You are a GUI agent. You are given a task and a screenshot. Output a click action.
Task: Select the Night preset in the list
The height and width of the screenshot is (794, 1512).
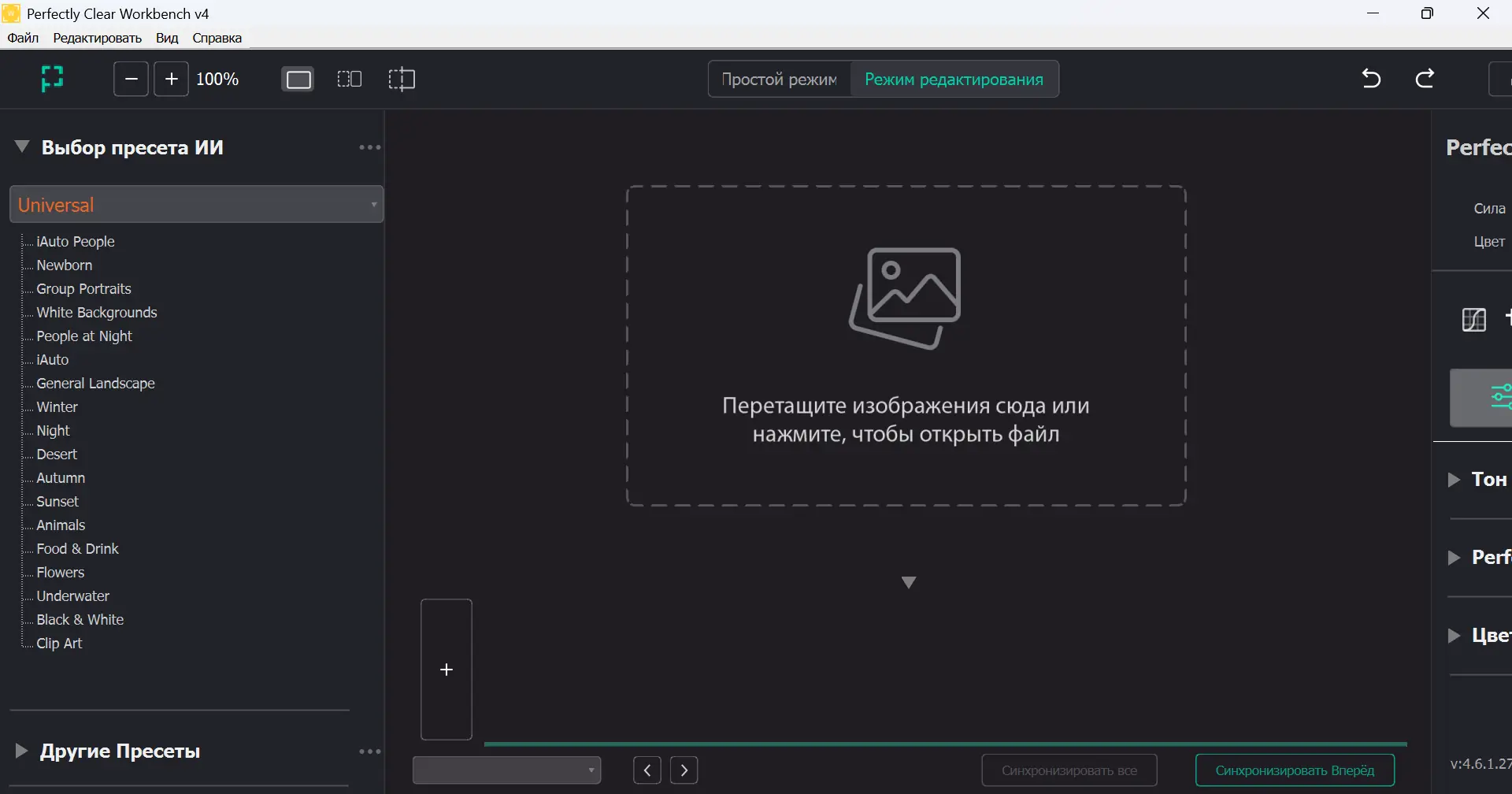point(52,430)
